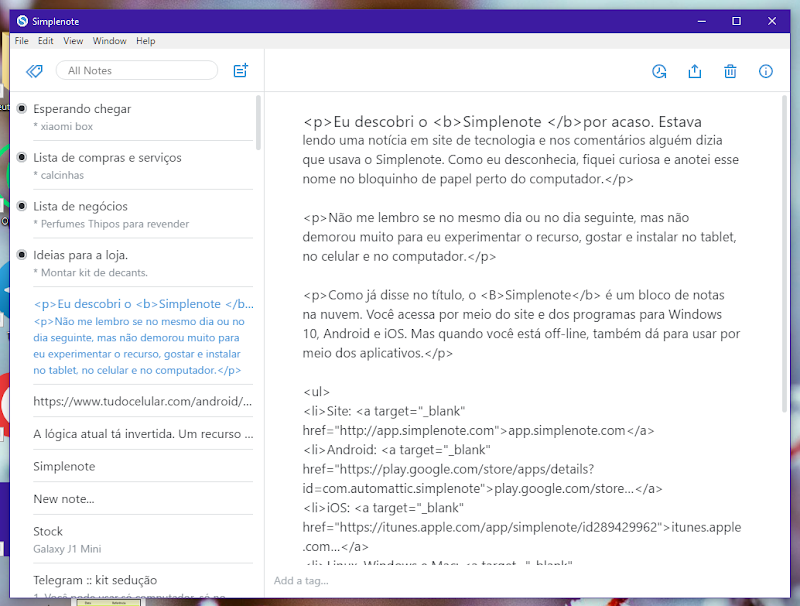800x606 pixels.
Task: Create a new note with plus icon
Action: [x=240, y=70]
